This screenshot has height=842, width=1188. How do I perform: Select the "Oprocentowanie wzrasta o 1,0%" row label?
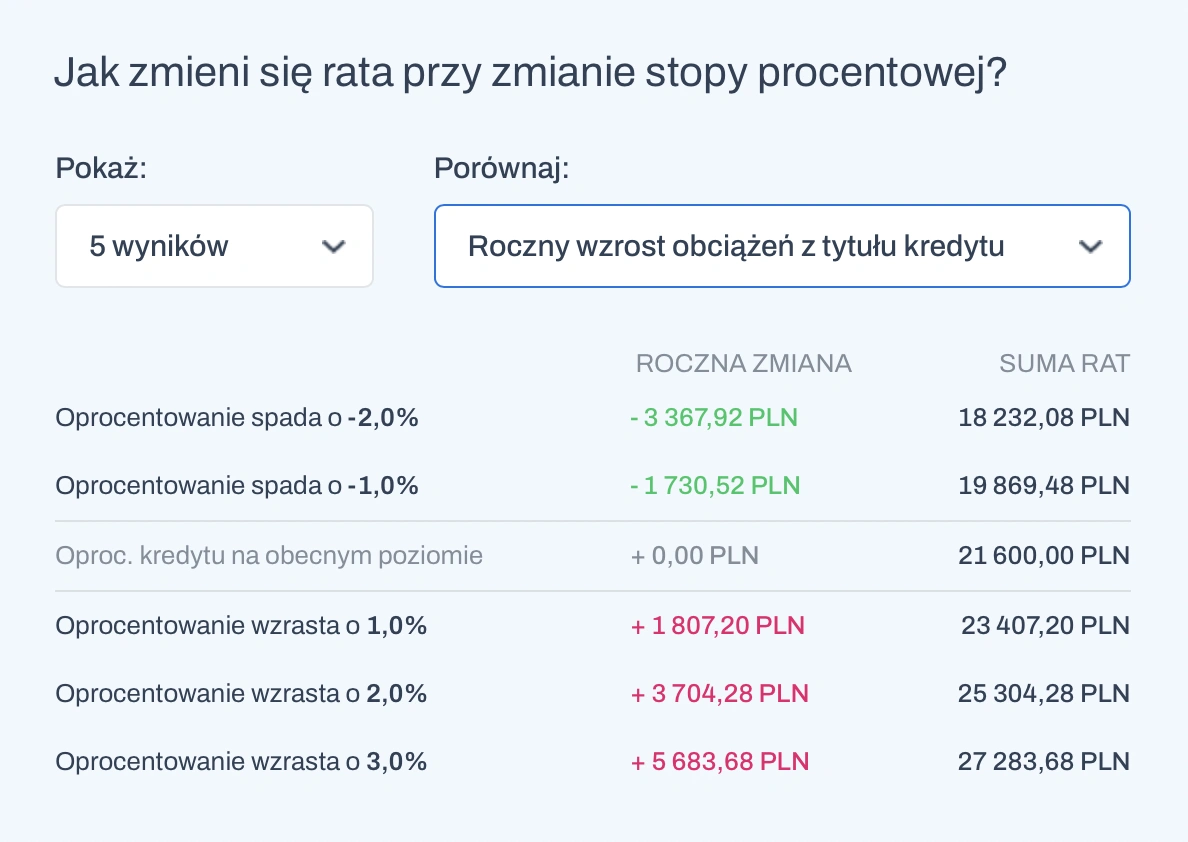241,626
